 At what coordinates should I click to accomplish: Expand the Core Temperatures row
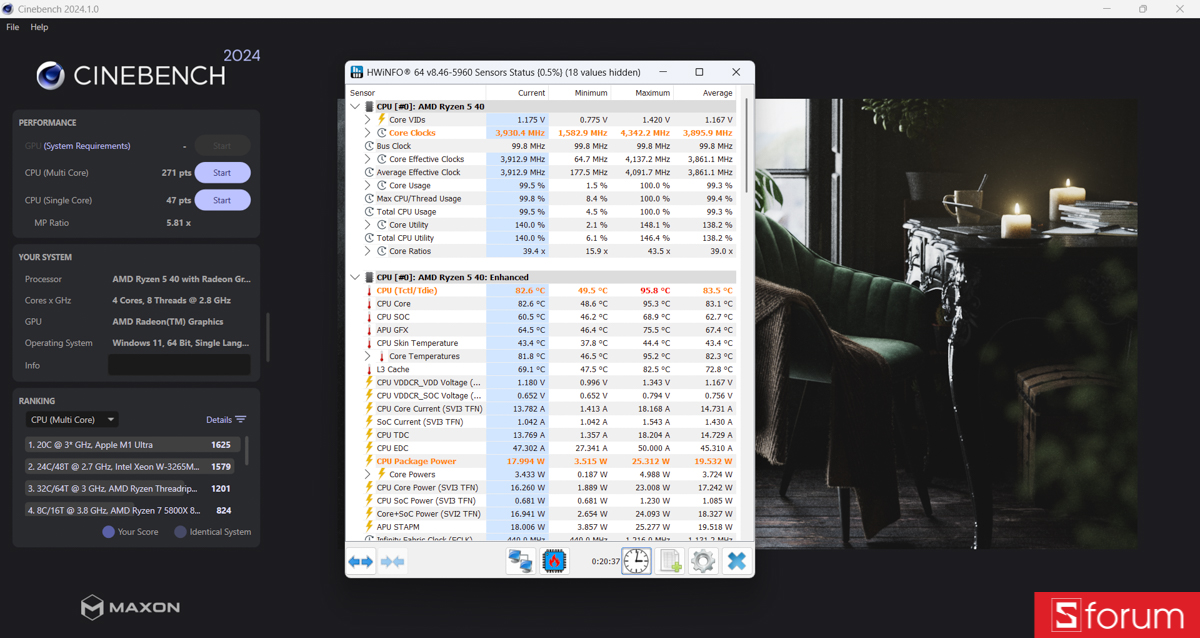point(368,356)
